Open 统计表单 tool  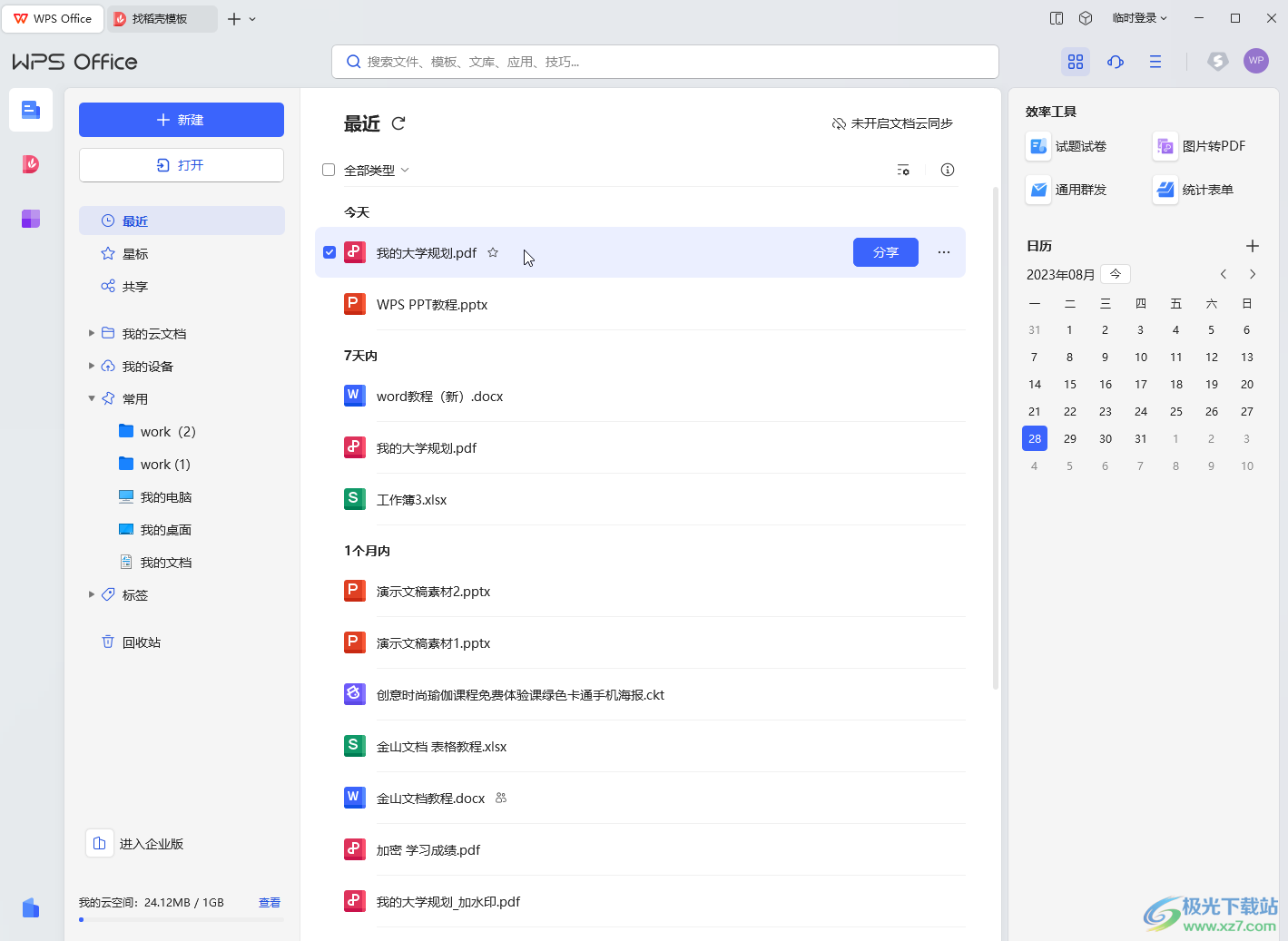coord(1195,190)
